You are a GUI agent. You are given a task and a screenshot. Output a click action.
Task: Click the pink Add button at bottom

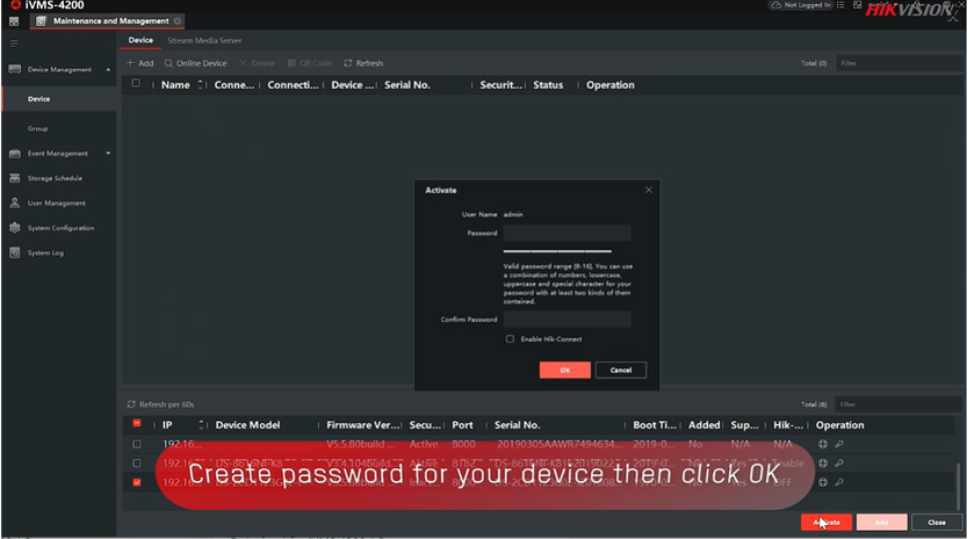point(882,523)
